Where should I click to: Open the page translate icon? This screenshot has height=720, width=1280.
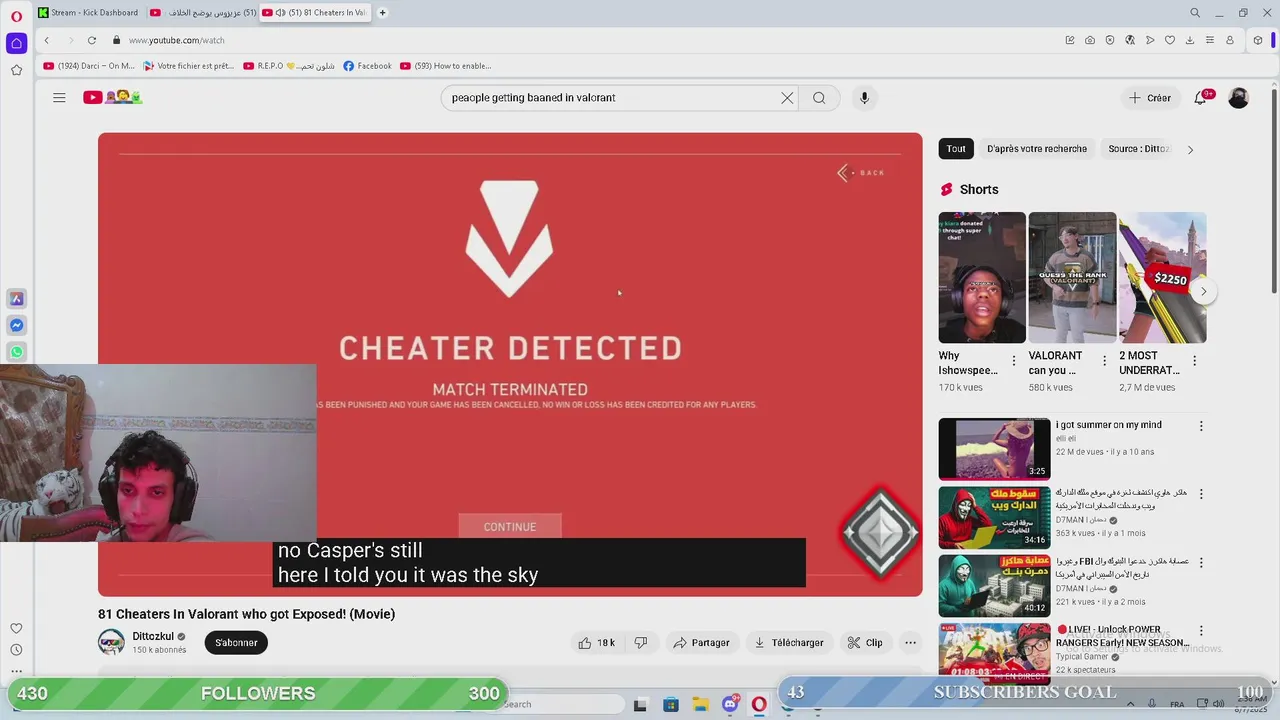tap(1130, 40)
